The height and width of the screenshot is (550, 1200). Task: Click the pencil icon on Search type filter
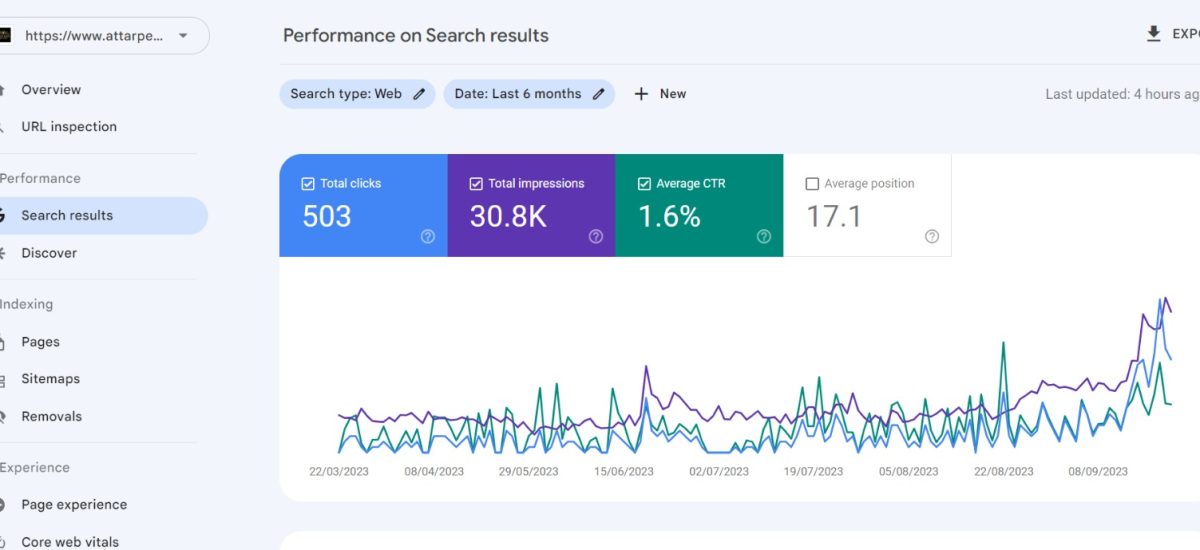tap(419, 94)
